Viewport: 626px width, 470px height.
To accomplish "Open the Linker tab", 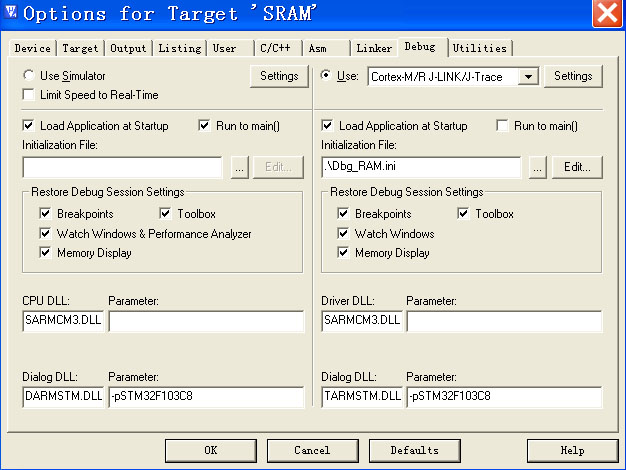I will [x=374, y=48].
